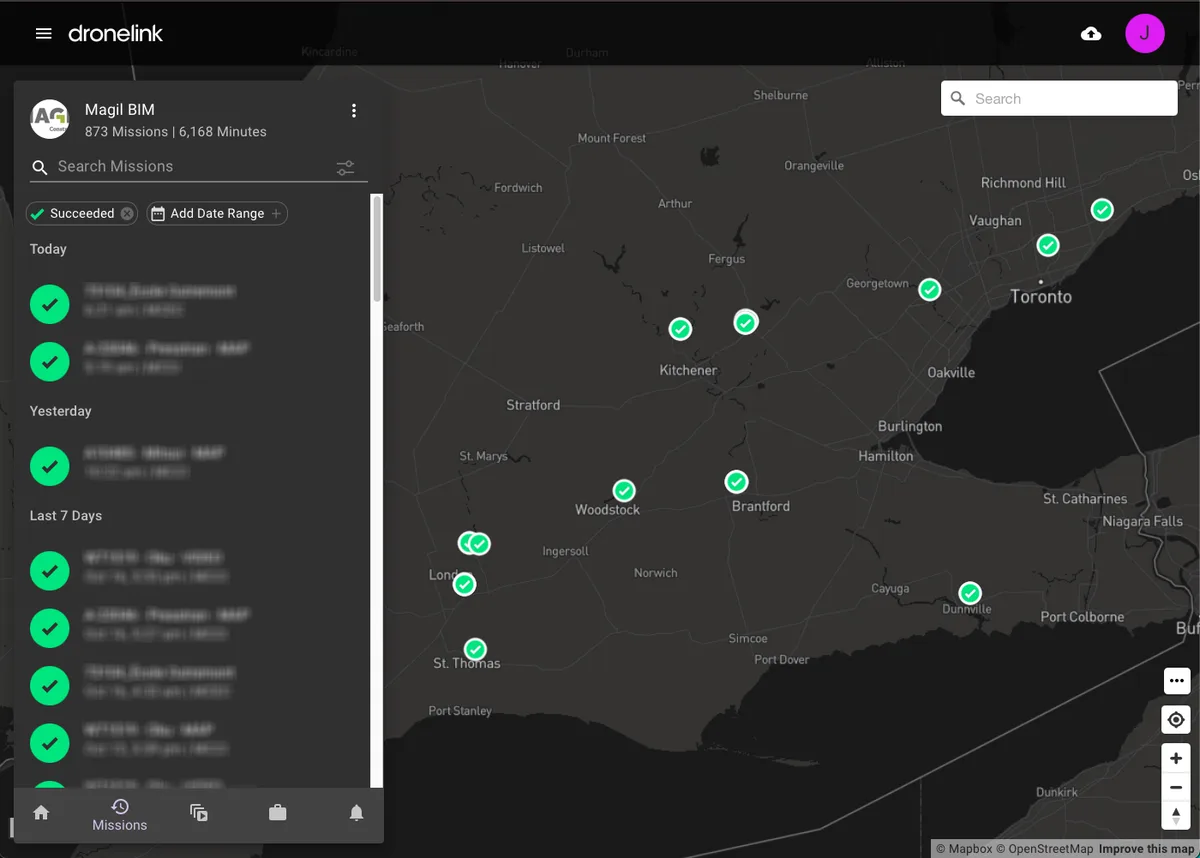Click the Stratford map label
This screenshot has width=1200, height=858.
(x=533, y=405)
